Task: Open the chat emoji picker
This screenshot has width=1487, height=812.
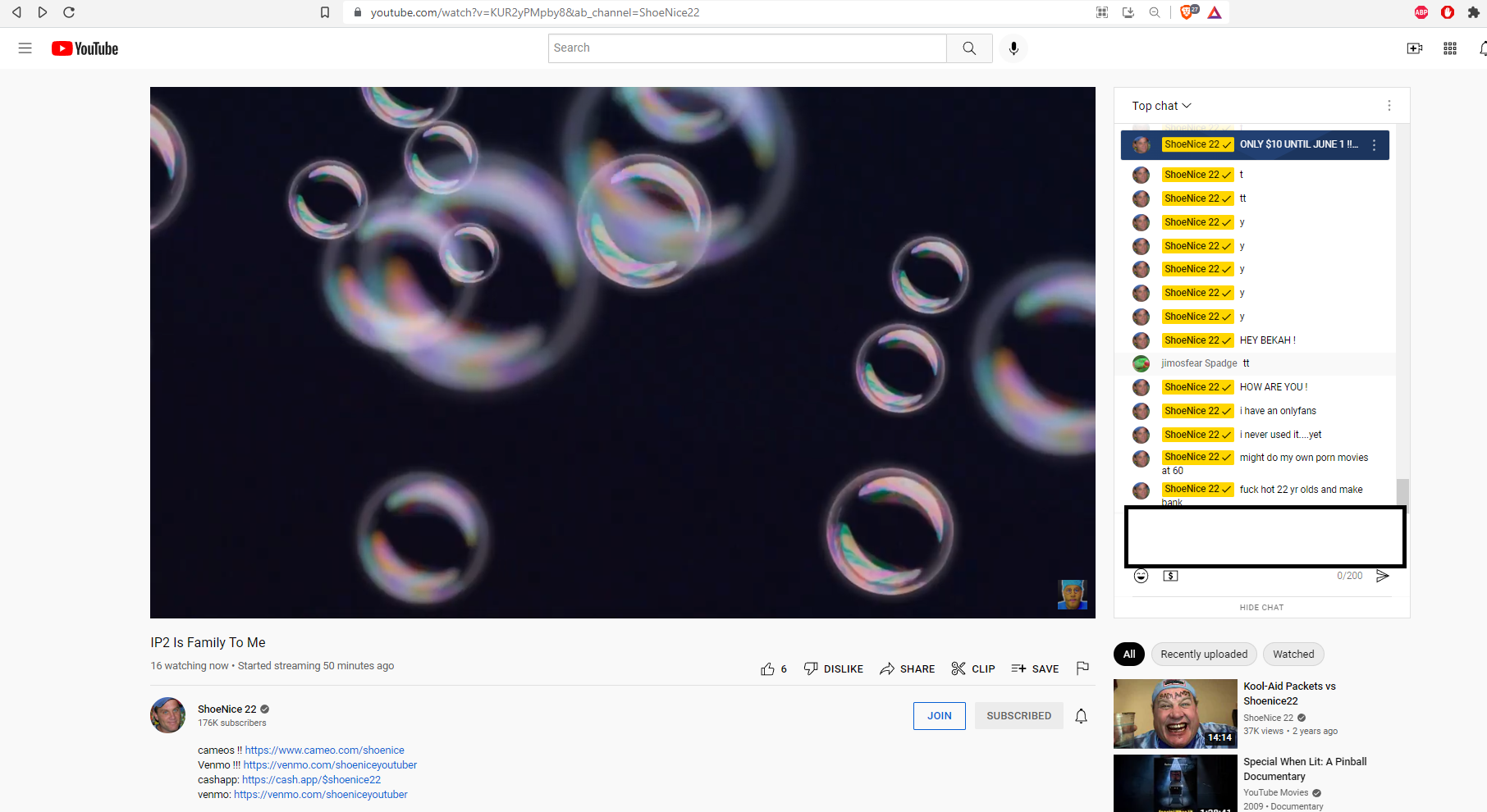Action: pyautogui.click(x=1141, y=576)
